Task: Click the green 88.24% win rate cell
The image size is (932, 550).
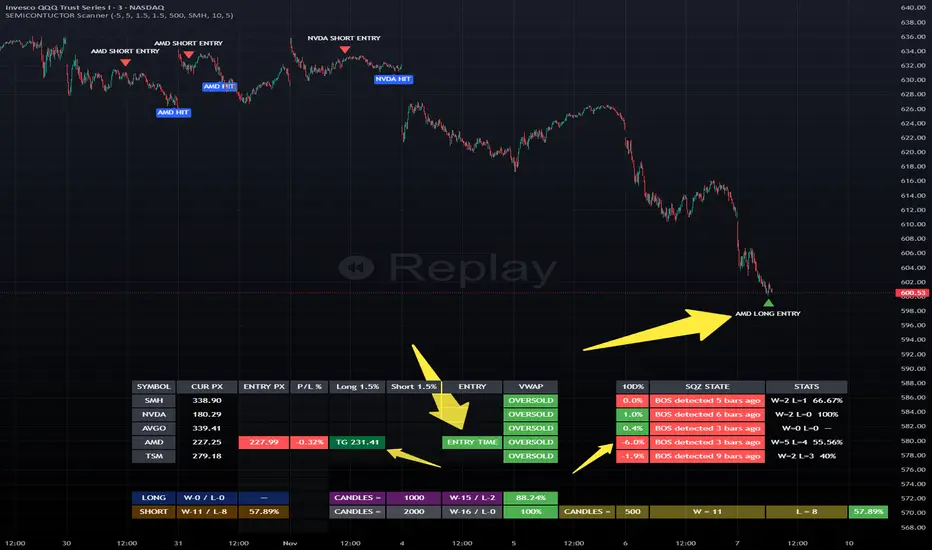Action: (530, 498)
